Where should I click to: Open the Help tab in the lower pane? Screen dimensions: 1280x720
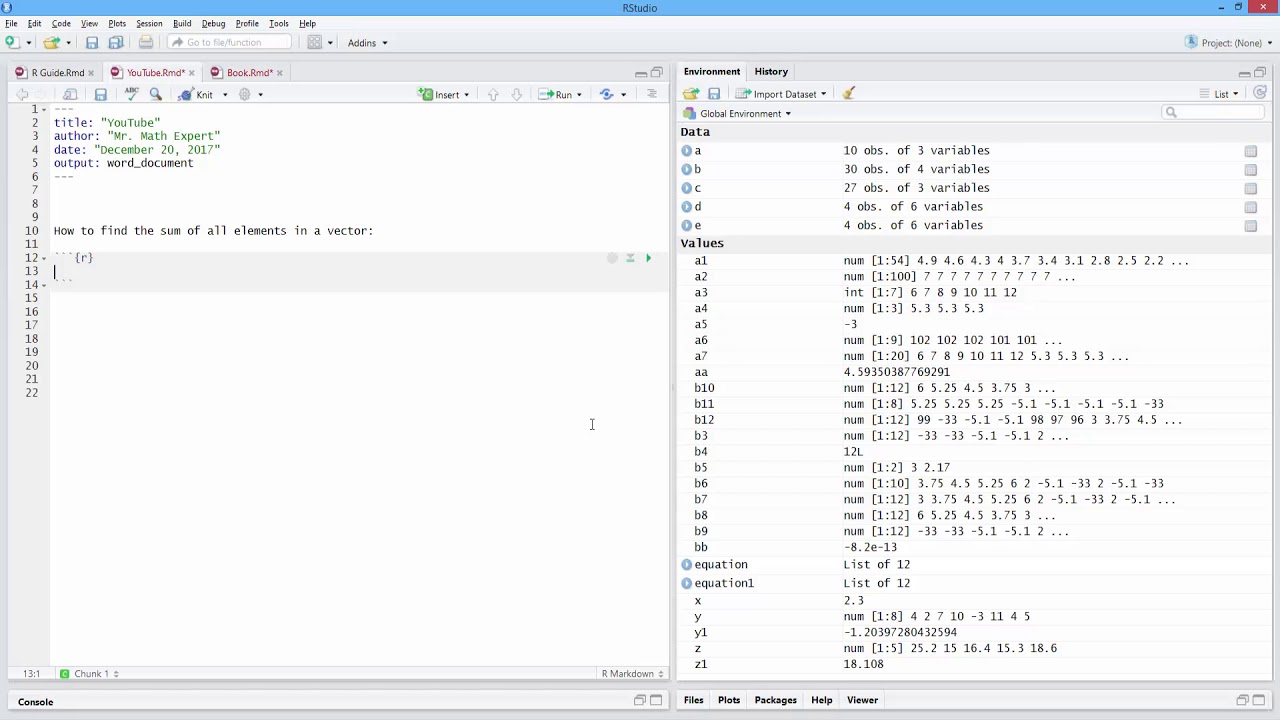[821, 700]
